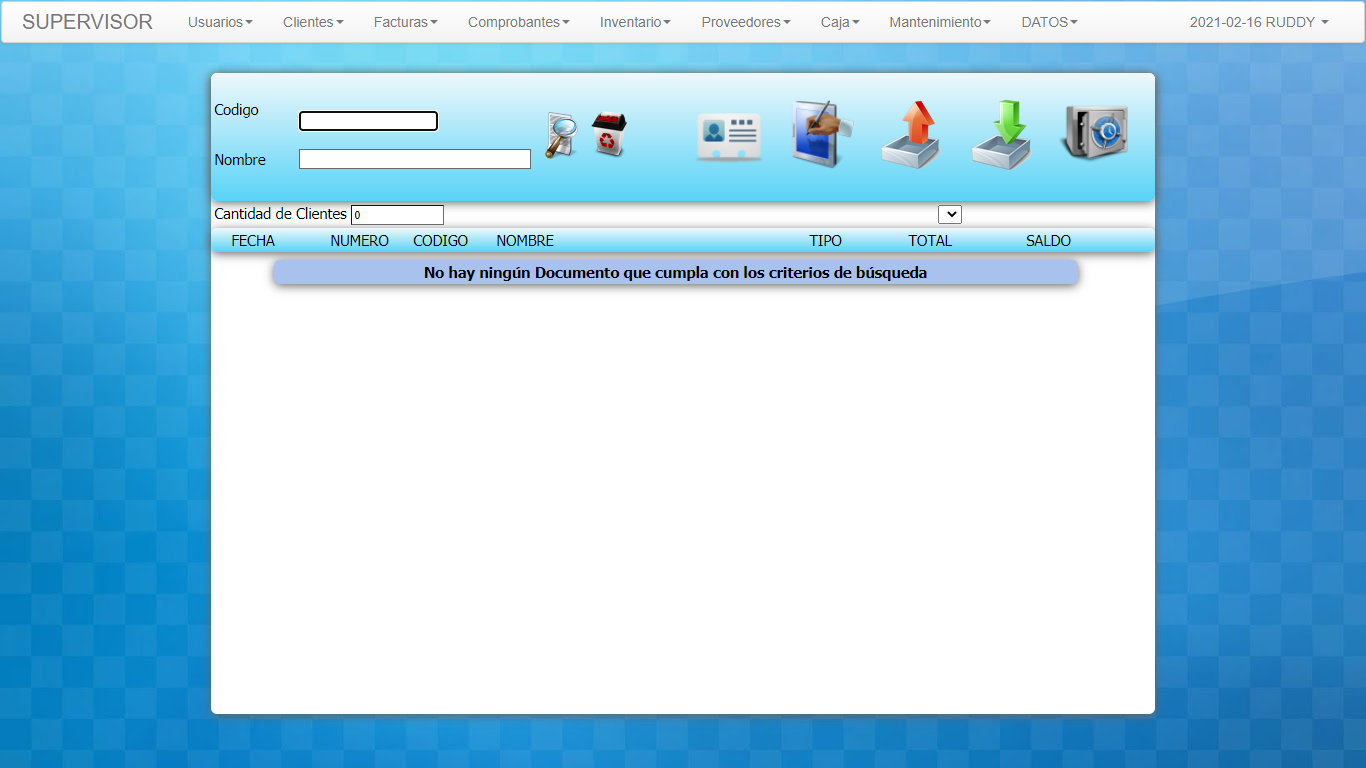Screen dimensions: 1366x768
Task: Click the magnifying glass search icon
Action: 561,136
